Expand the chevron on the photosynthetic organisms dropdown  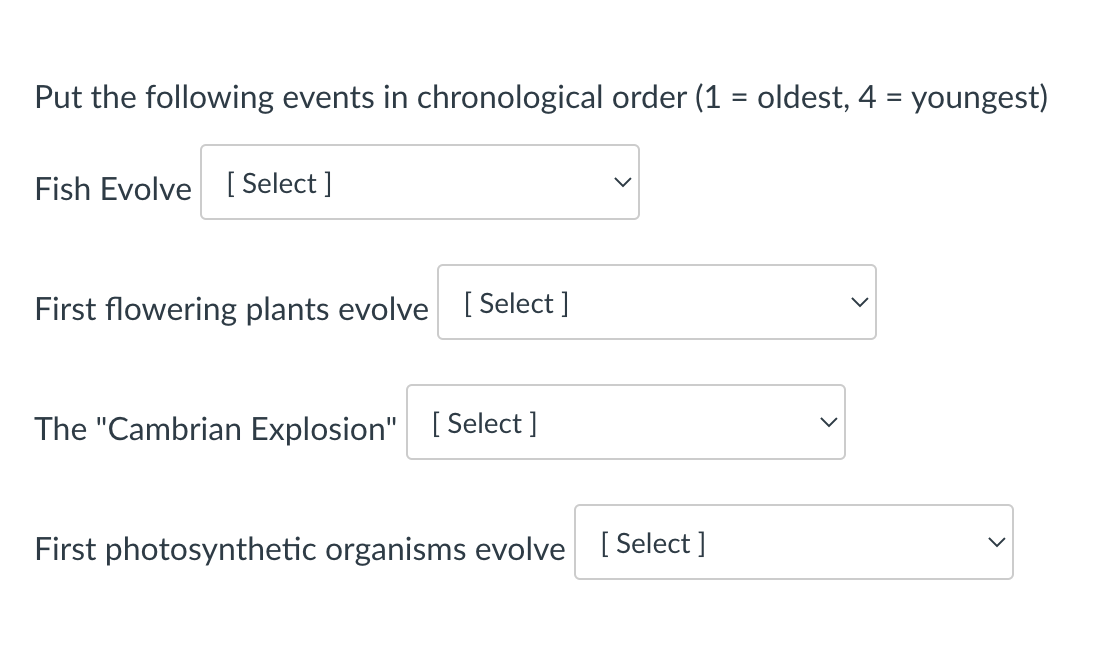point(995,542)
